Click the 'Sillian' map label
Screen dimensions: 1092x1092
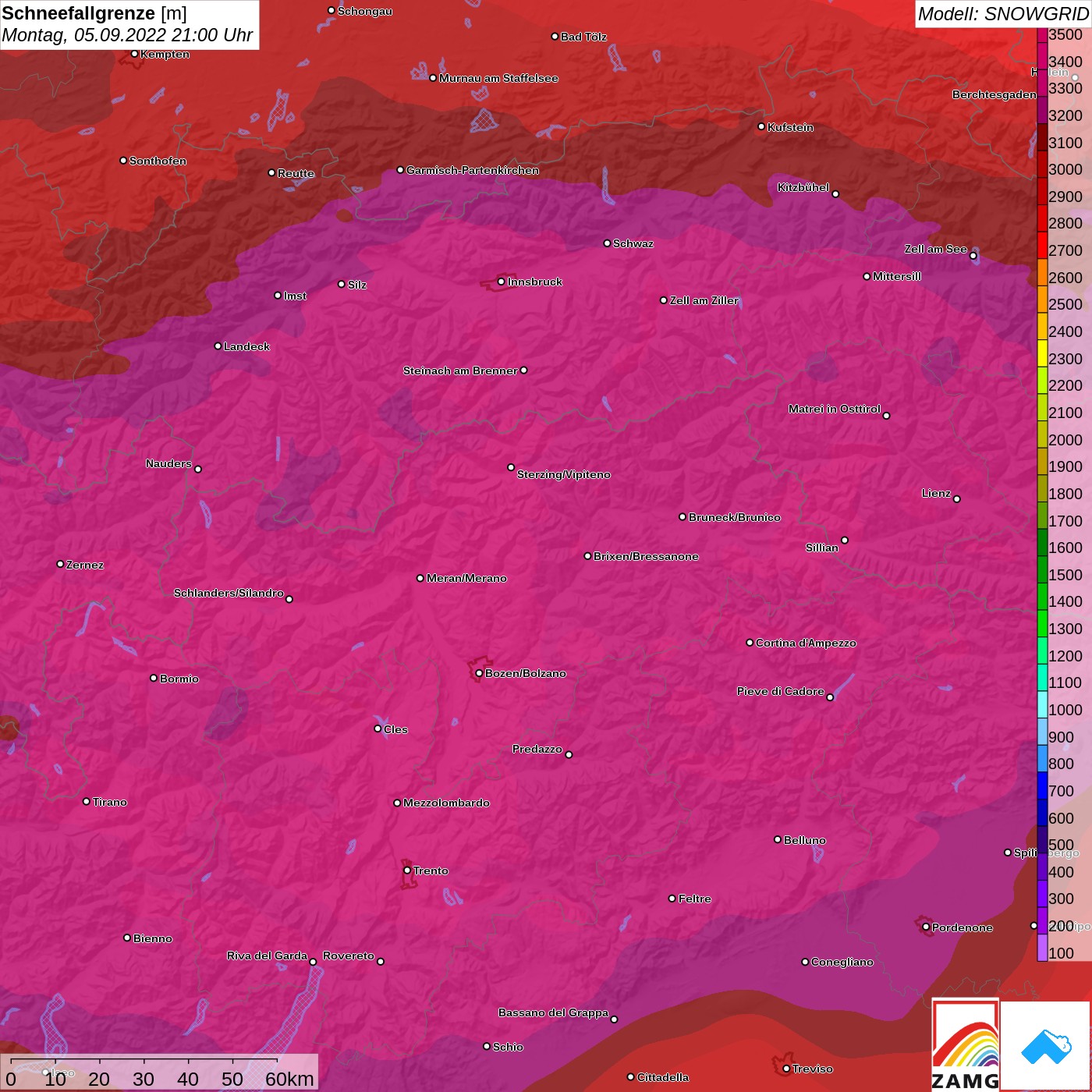(822, 548)
